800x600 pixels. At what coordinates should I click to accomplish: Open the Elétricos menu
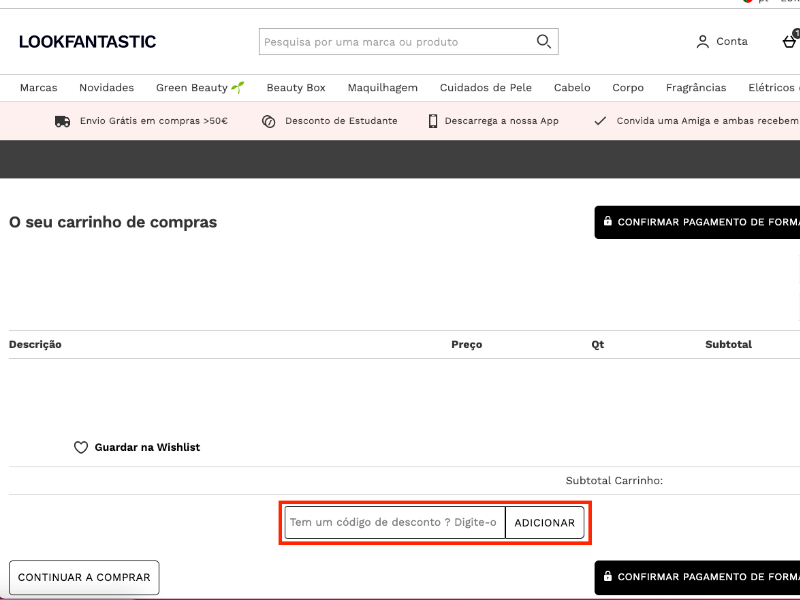point(771,88)
